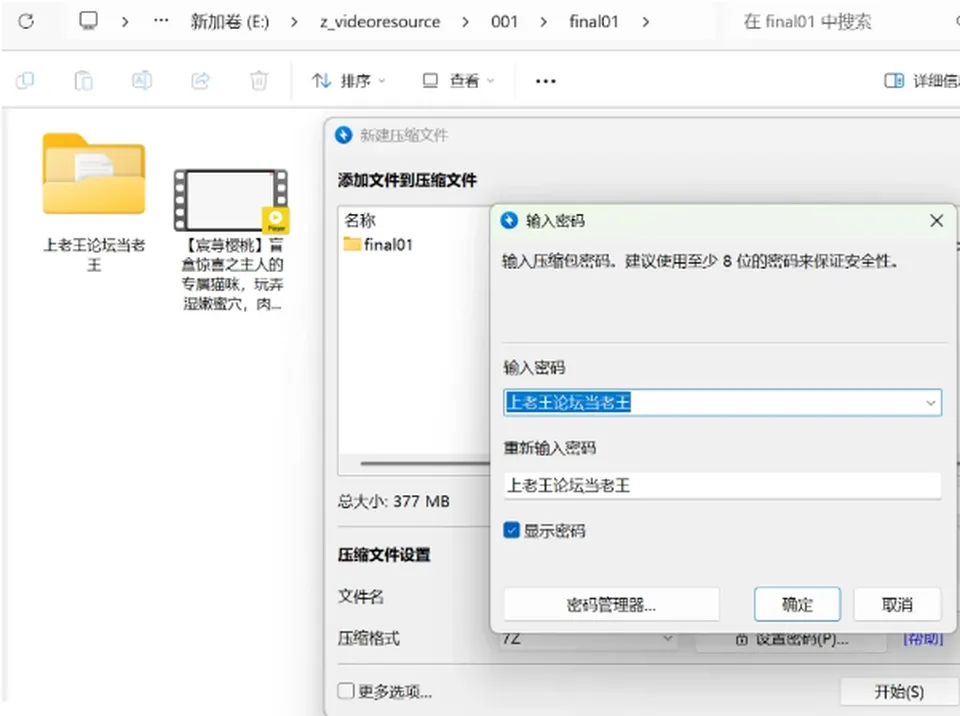Click the 开始(S) button
Screen dimensions: 960x716
(x=899, y=692)
